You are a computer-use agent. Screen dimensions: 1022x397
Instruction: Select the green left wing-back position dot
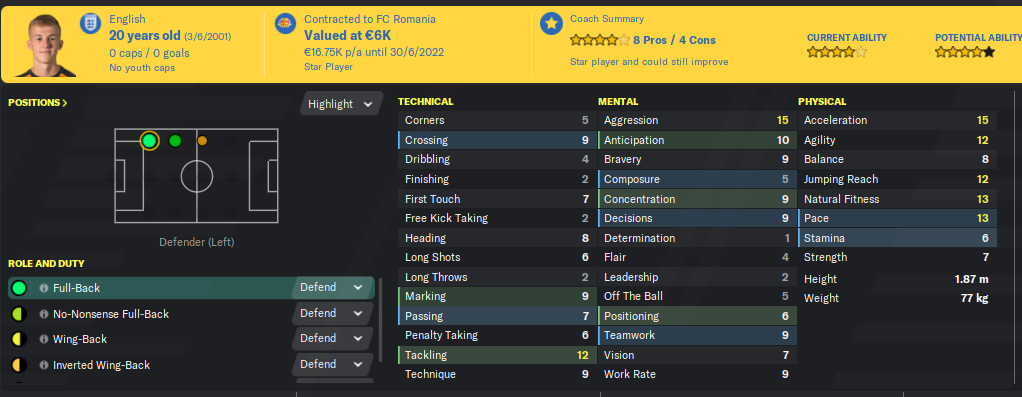point(175,140)
